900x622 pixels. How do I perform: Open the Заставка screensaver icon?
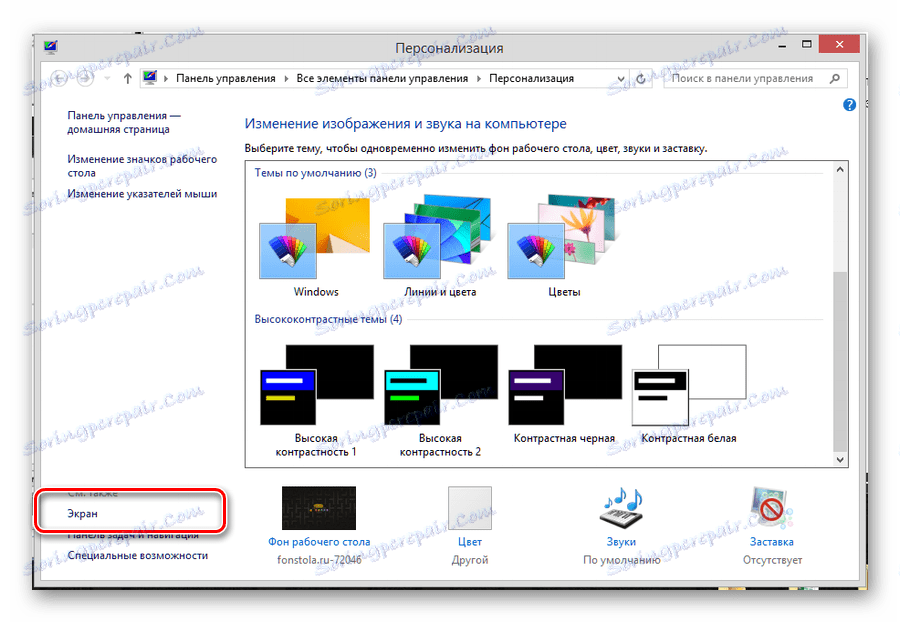771,508
